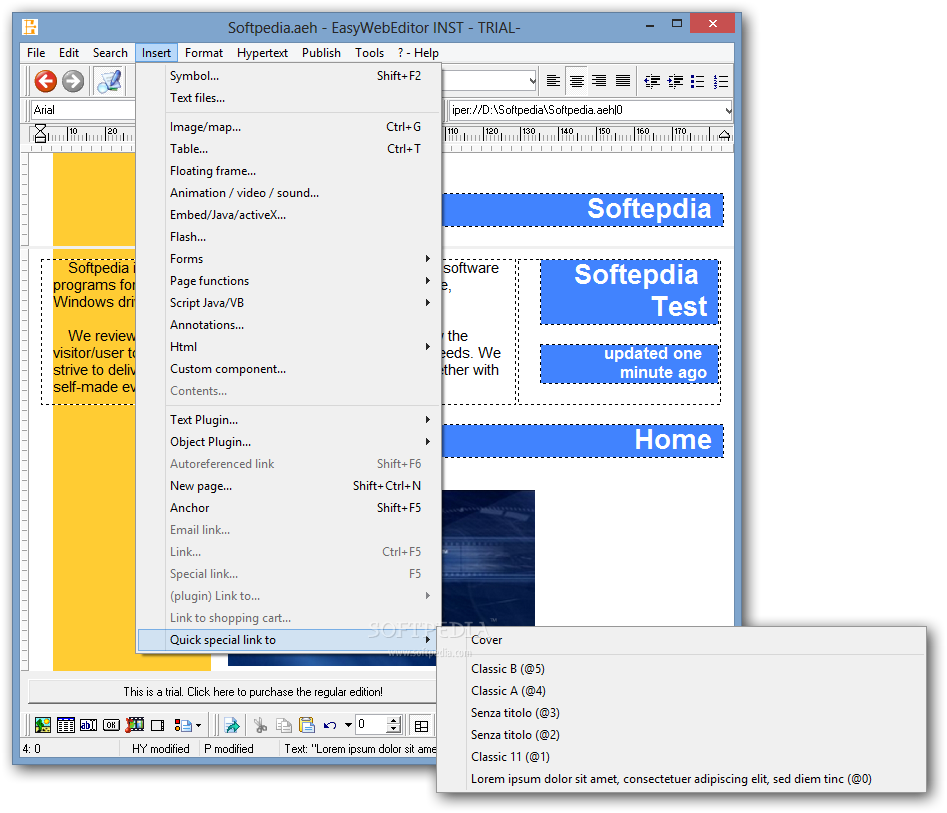Apply bulleted list formatting
947x813 pixels.
pos(698,81)
